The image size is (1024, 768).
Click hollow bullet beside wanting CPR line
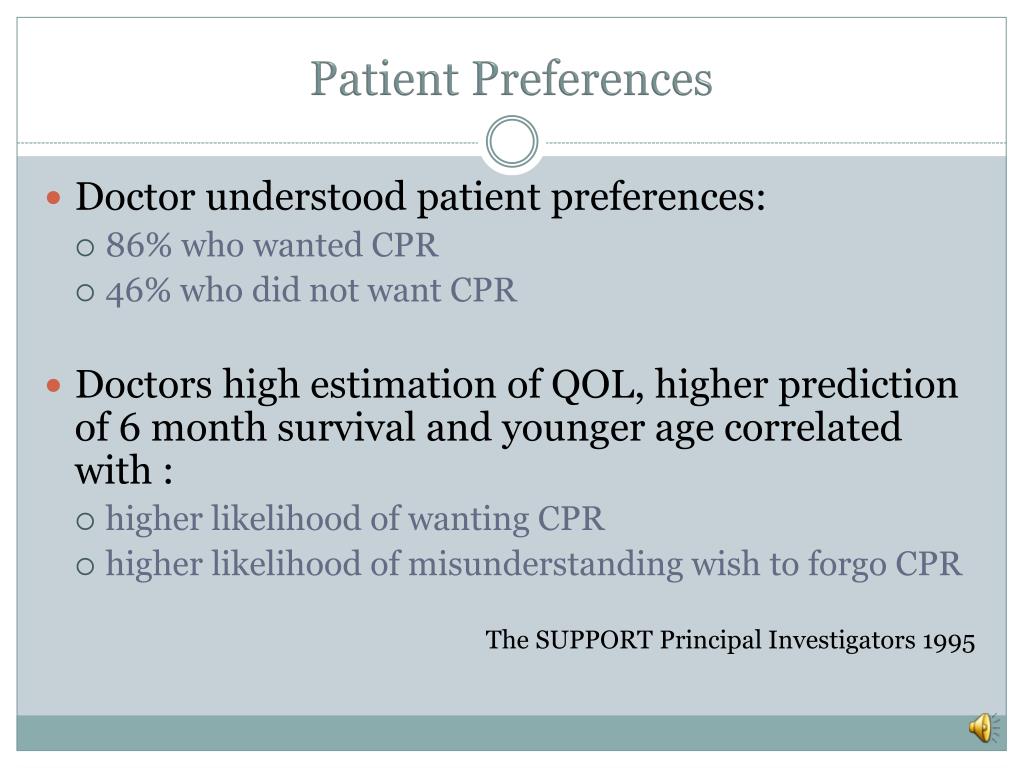[x=86, y=520]
